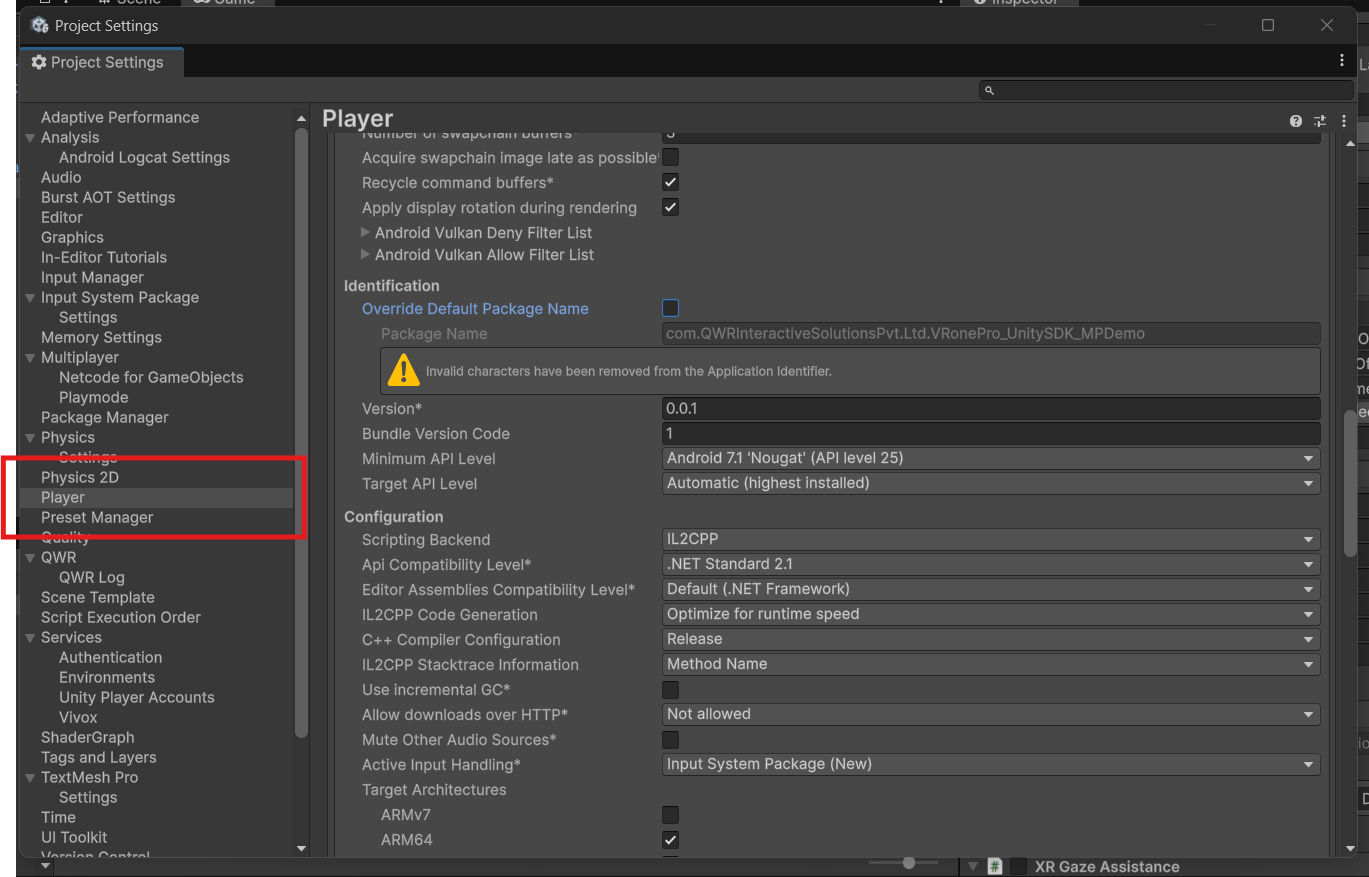Open the Scripting Backend dropdown
The image size is (1369, 877).
[x=991, y=539]
